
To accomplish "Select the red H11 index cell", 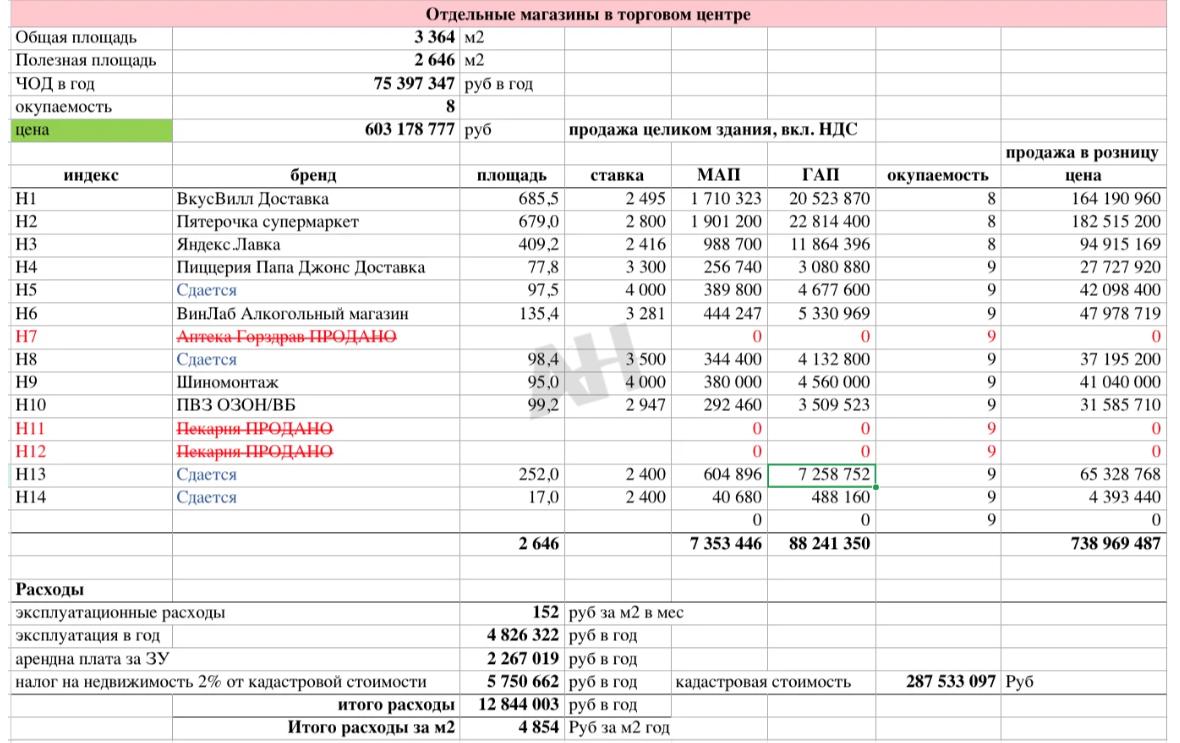I will (x=31, y=429).
